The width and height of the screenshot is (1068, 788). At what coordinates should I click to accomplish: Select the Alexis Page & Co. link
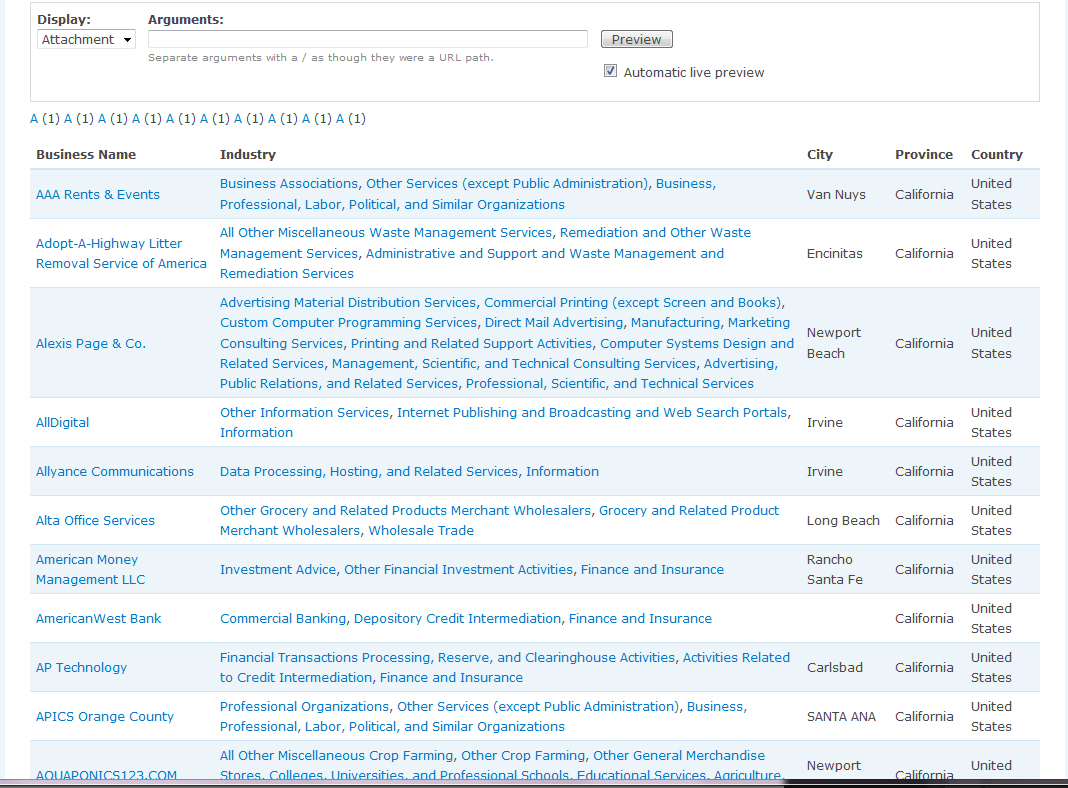click(x=91, y=344)
